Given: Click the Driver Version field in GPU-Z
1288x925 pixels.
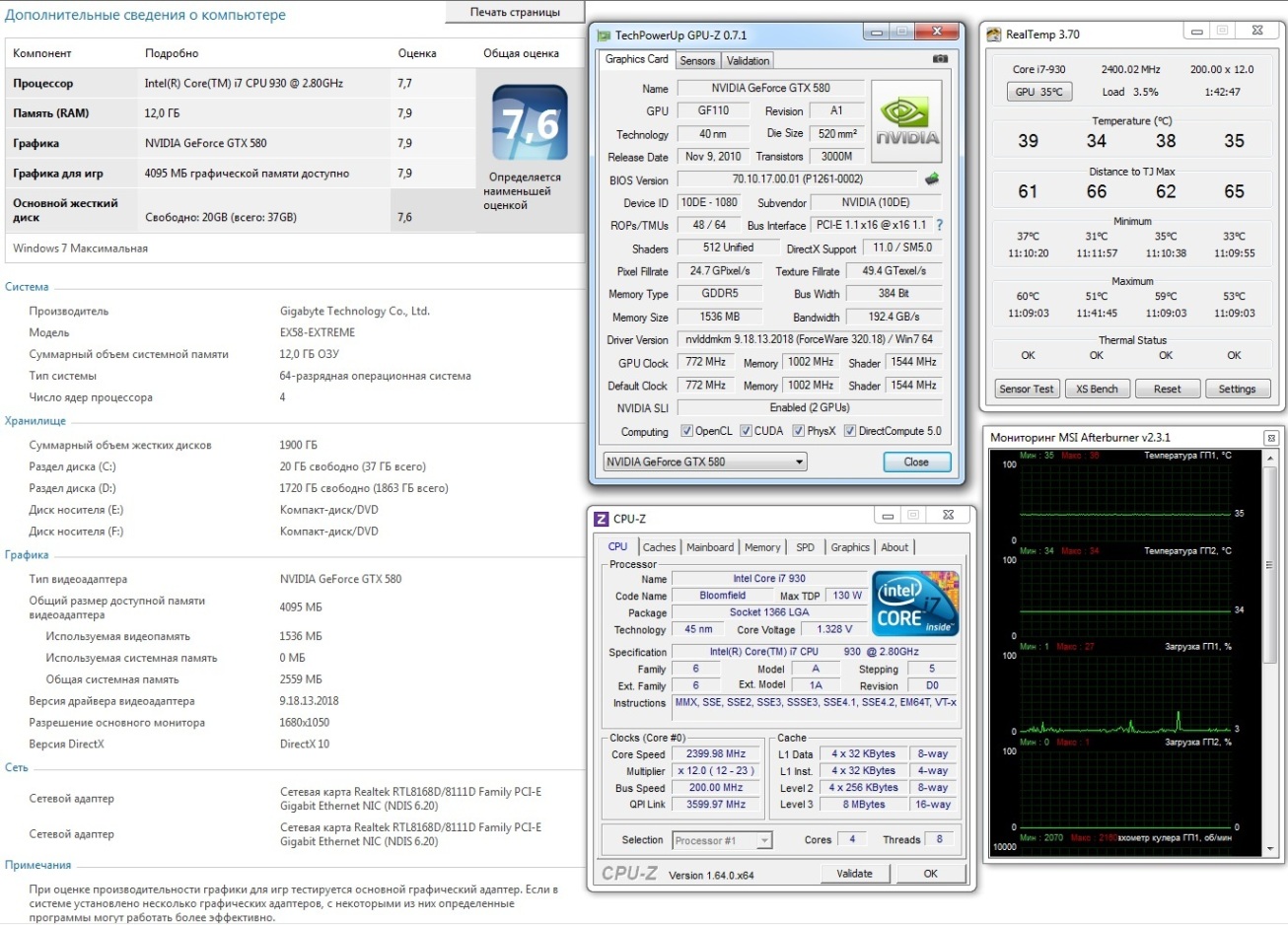Looking at the screenshot, I should coord(810,339).
